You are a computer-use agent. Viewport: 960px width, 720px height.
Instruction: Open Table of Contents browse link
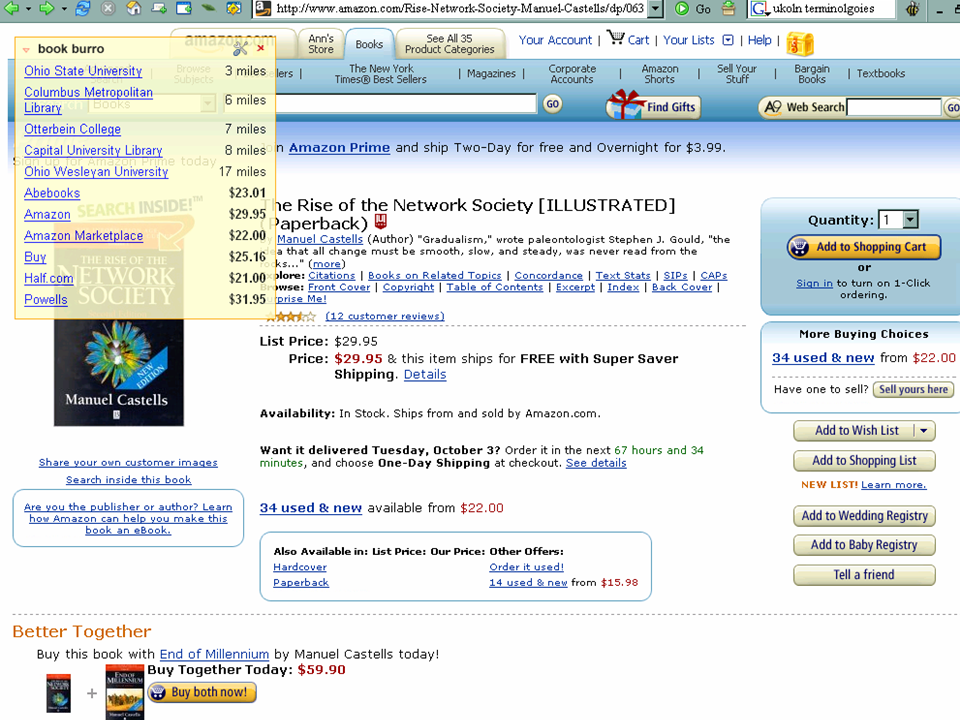pyautogui.click(x=494, y=287)
